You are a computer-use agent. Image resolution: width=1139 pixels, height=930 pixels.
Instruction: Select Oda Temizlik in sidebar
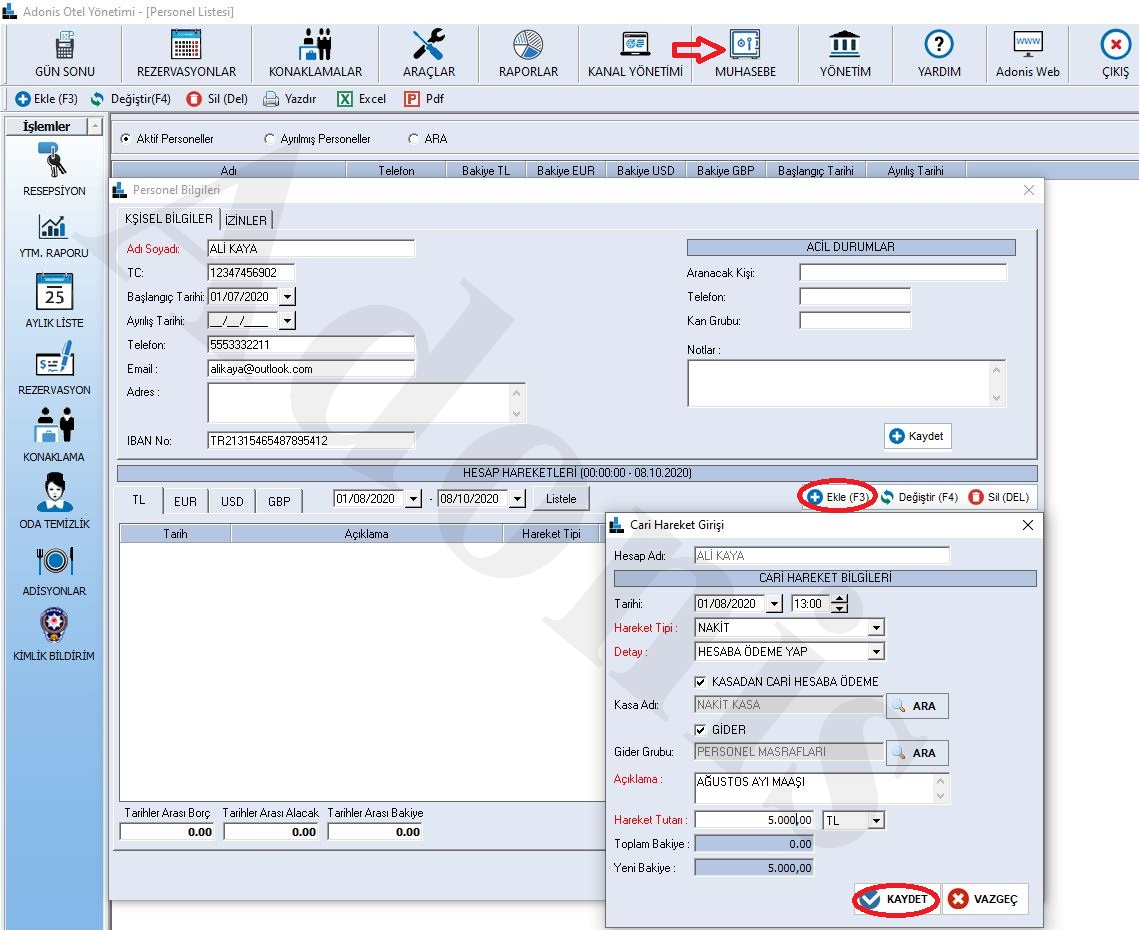tap(54, 493)
